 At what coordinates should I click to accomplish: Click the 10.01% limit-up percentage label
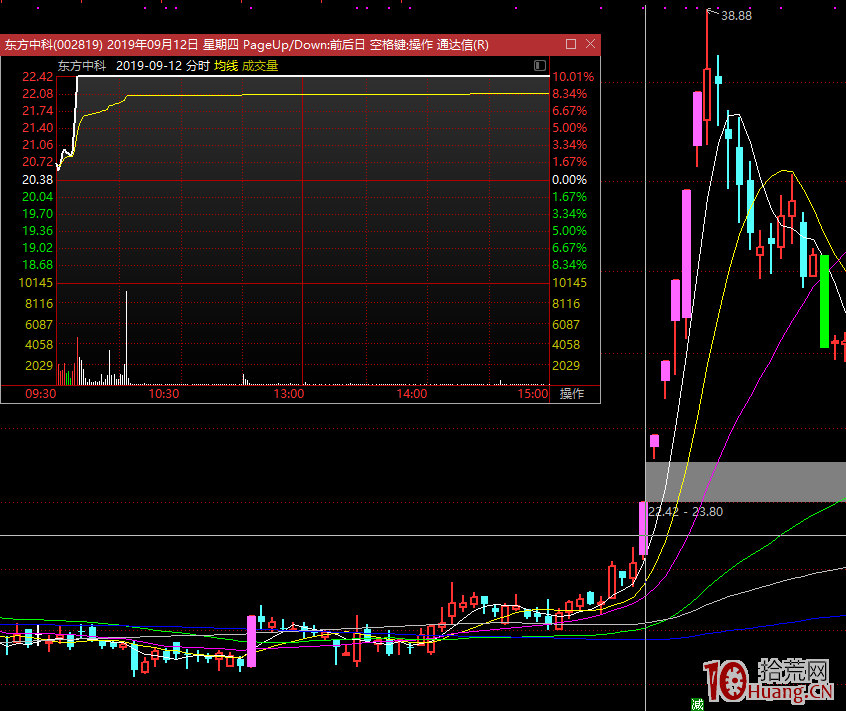[x=573, y=77]
